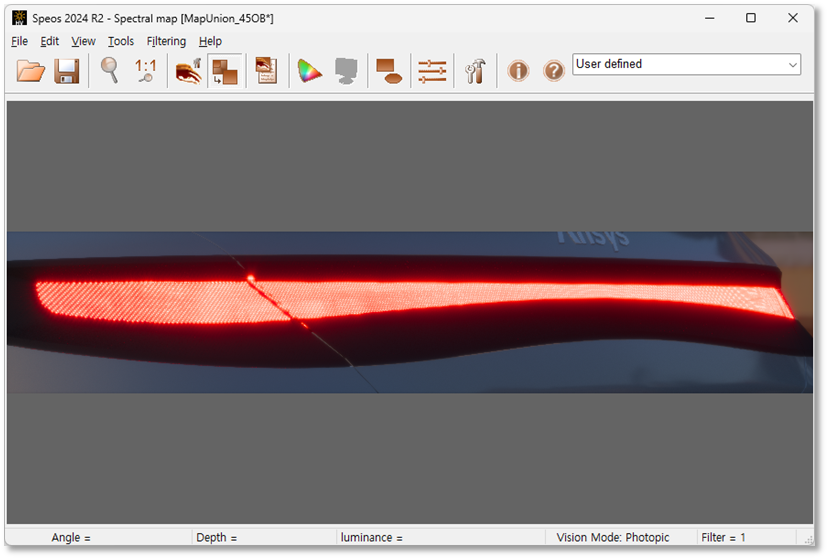This screenshot has height=559, width=828.
Task: Select the magnifying glass zoom tool
Action: click(x=109, y=70)
